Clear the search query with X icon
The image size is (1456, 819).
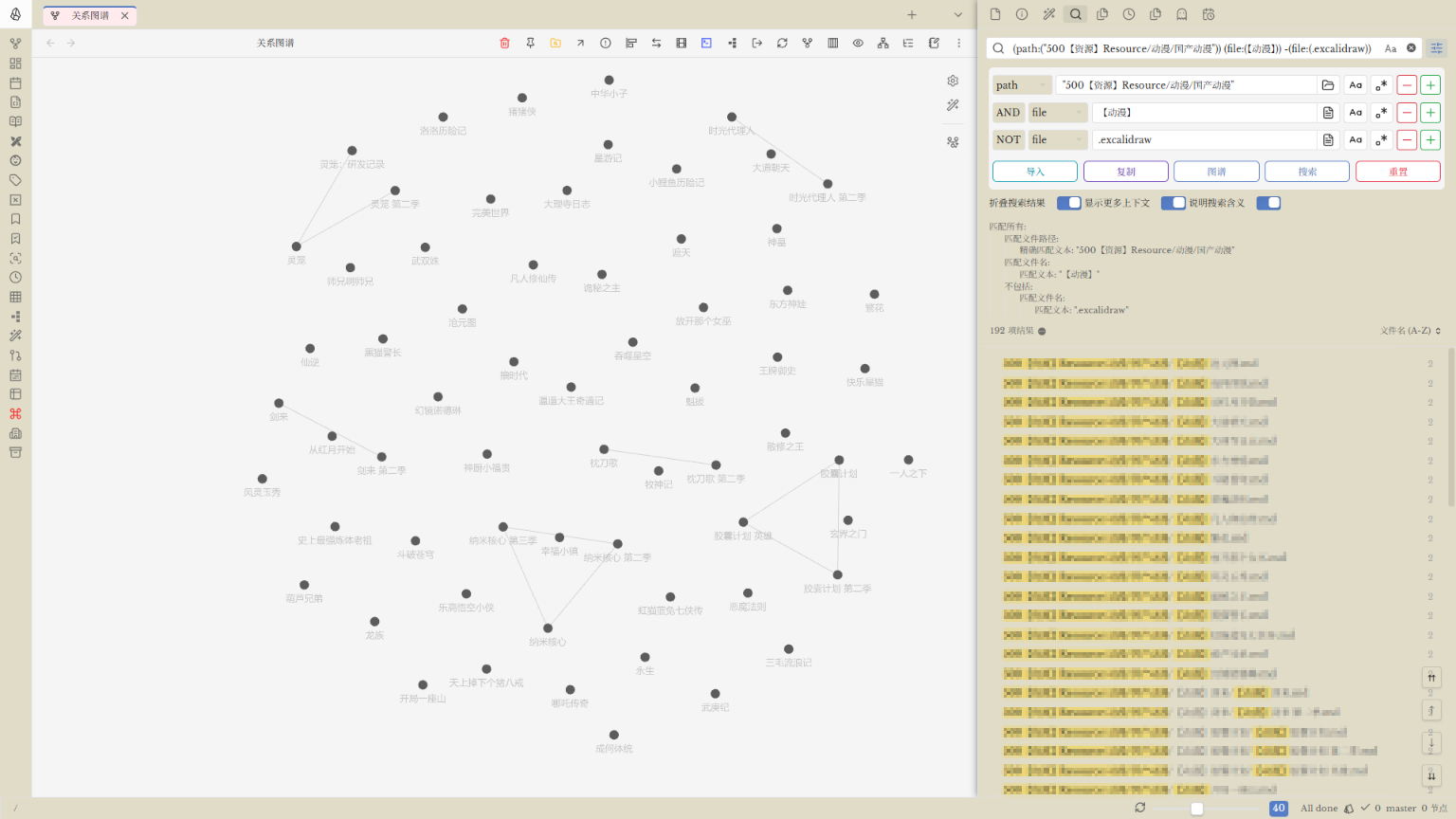1411,48
